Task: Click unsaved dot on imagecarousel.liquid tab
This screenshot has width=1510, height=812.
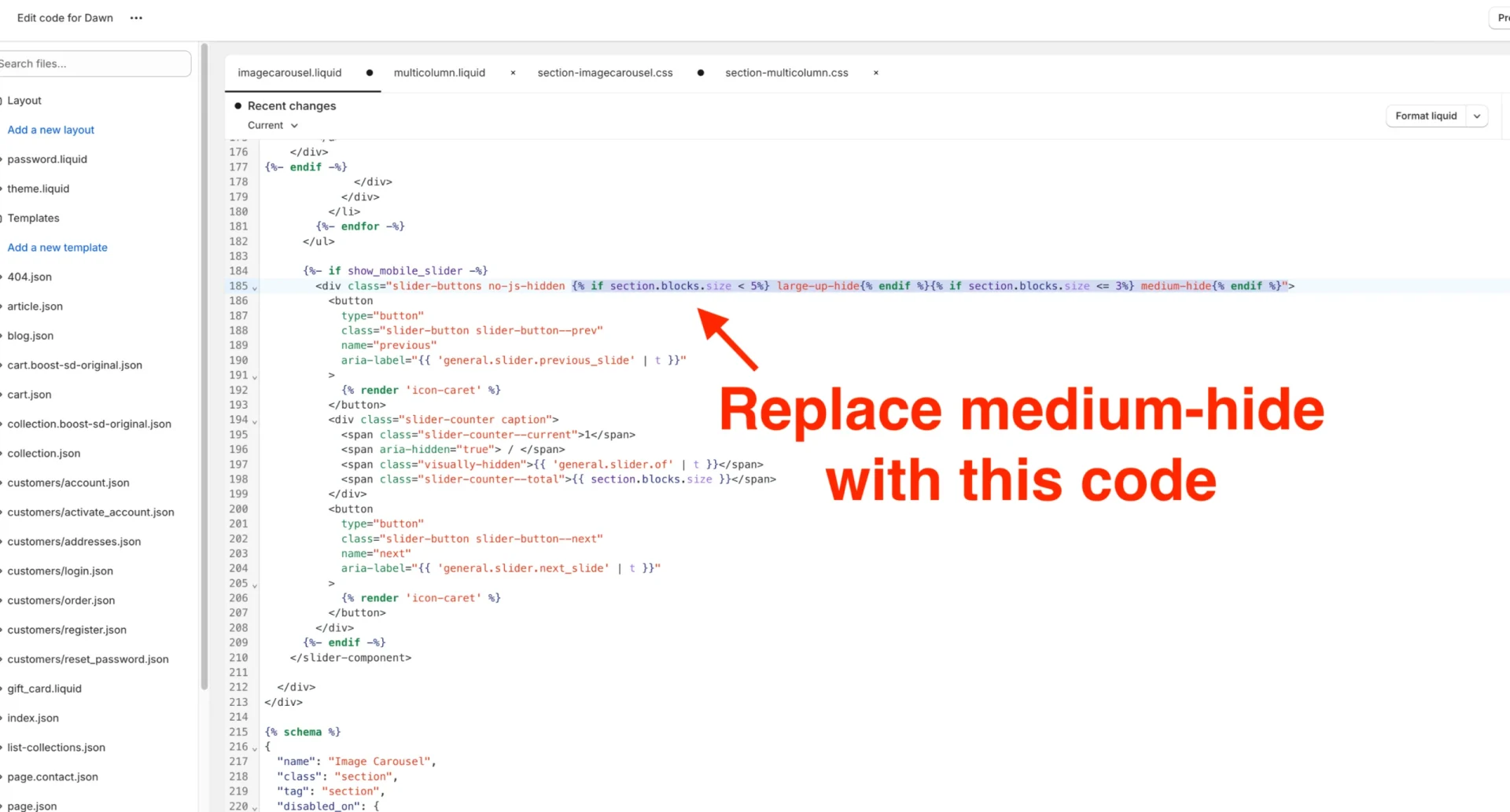Action: coord(369,73)
